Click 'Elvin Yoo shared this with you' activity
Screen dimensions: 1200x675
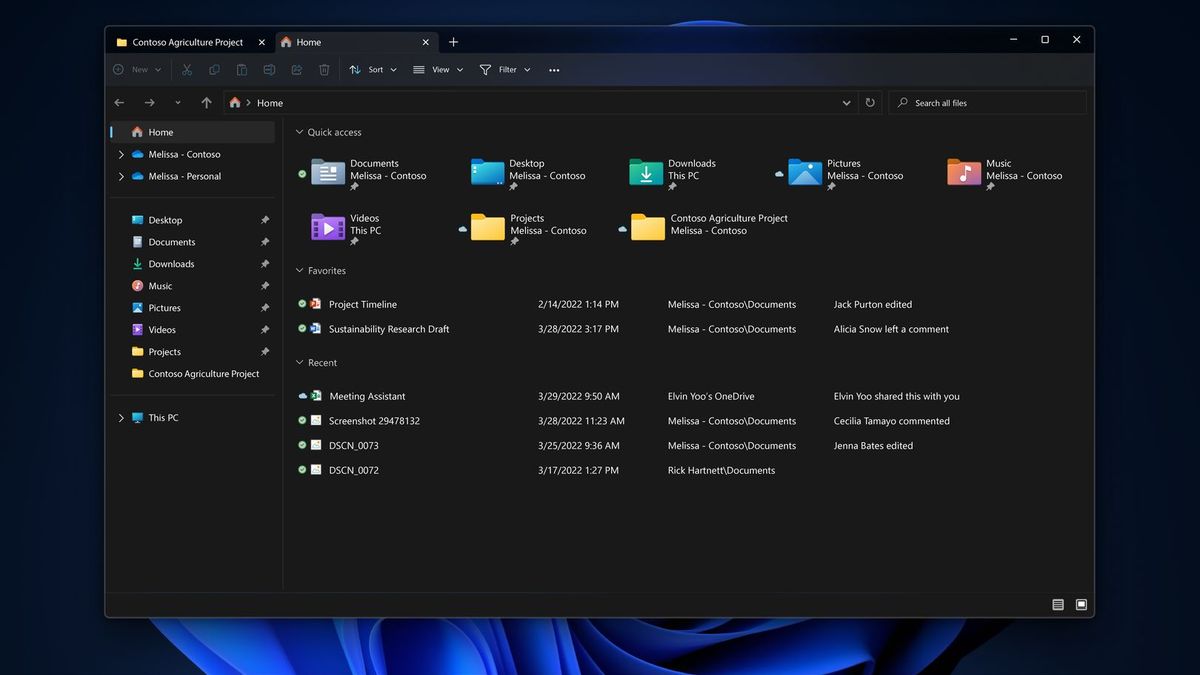click(897, 397)
